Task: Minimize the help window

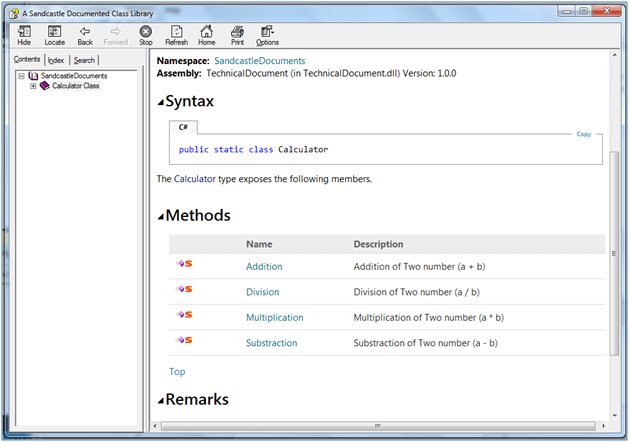Action: [567, 12]
